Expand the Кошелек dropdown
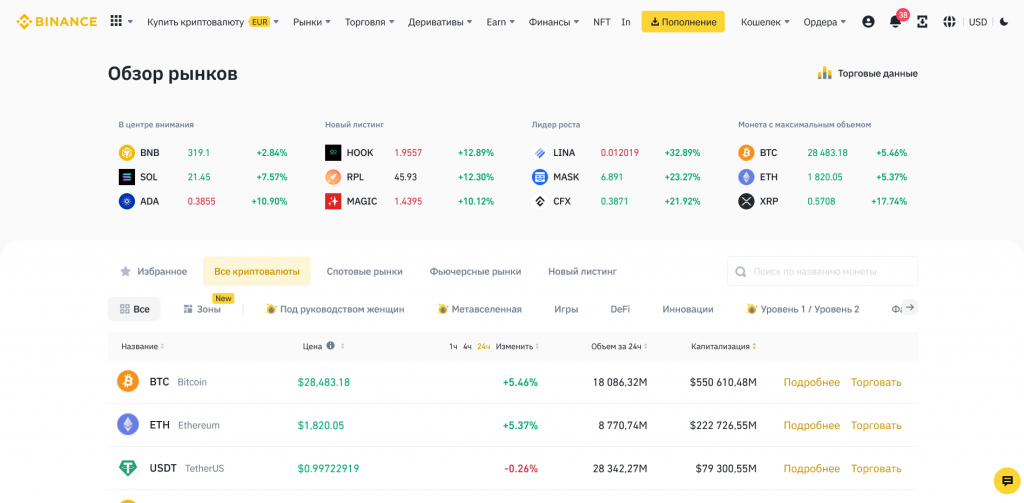The height and width of the screenshot is (503, 1024). click(x=765, y=22)
